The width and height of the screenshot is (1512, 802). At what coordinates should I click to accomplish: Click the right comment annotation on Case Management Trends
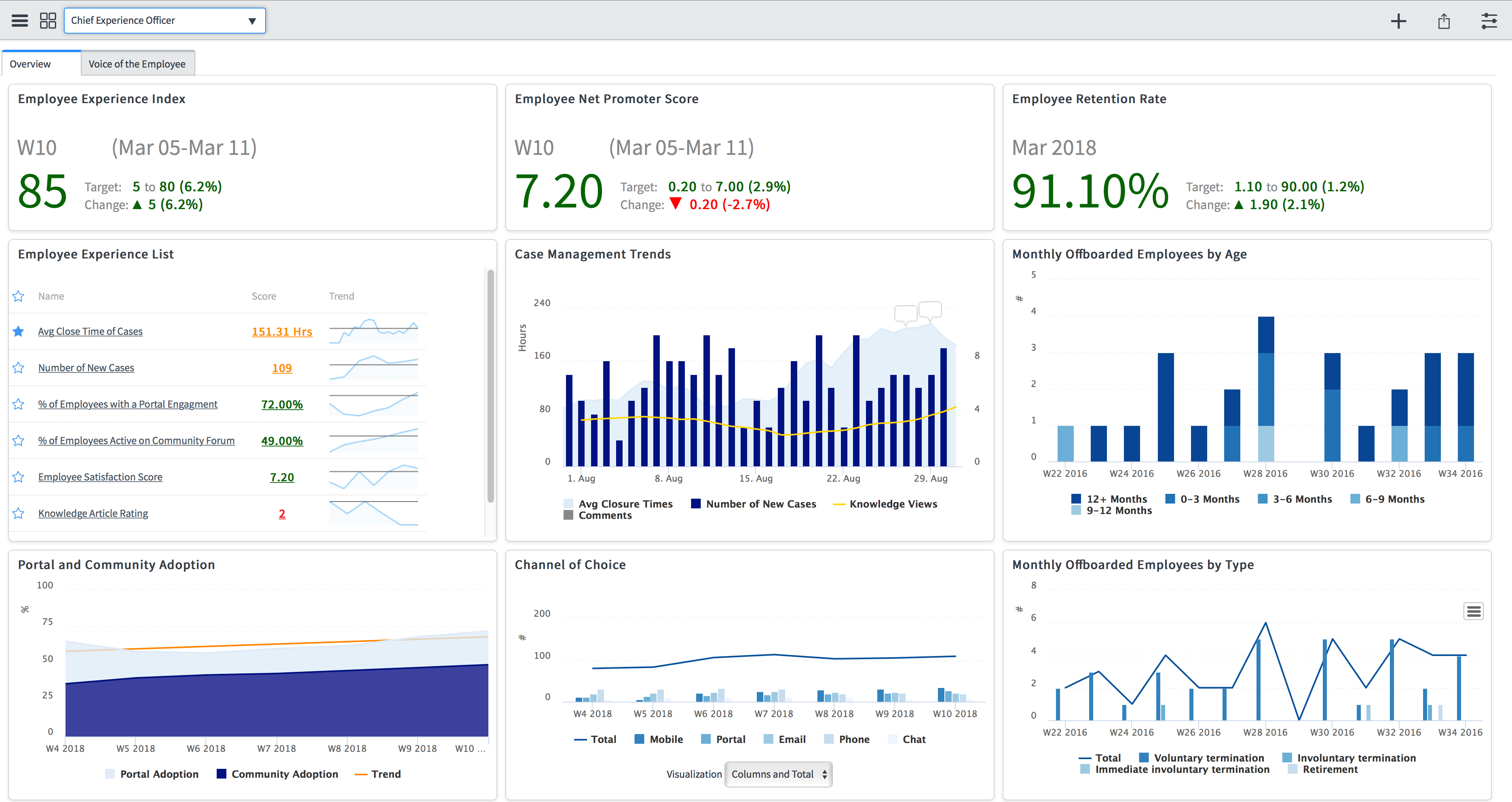click(x=930, y=309)
